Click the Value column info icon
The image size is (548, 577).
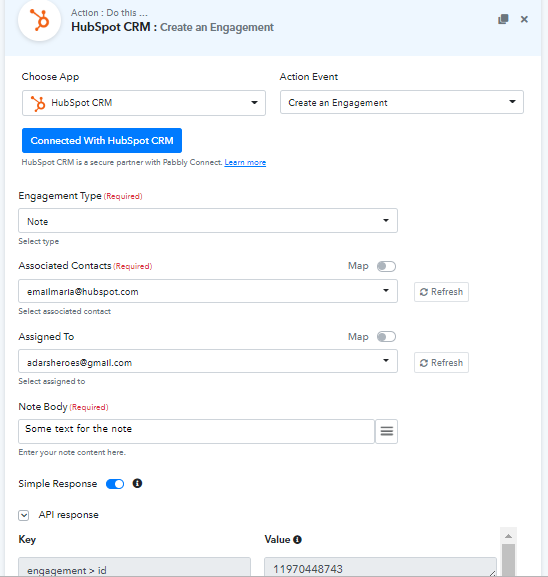[297, 539]
